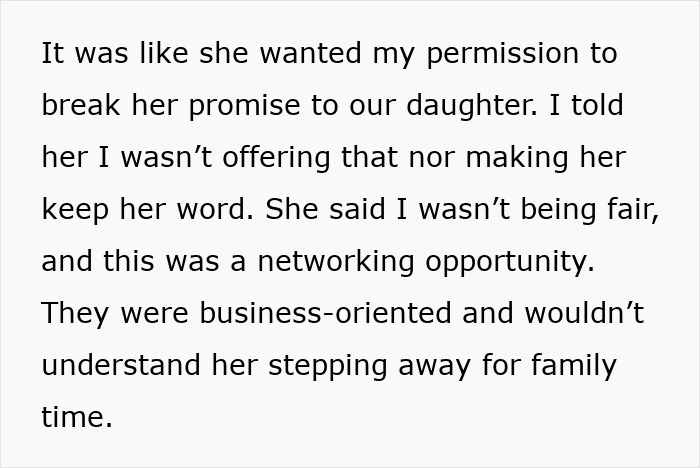The height and width of the screenshot is (468, 700).
Task: Click the final word "time."
Action: pos(77,417)
